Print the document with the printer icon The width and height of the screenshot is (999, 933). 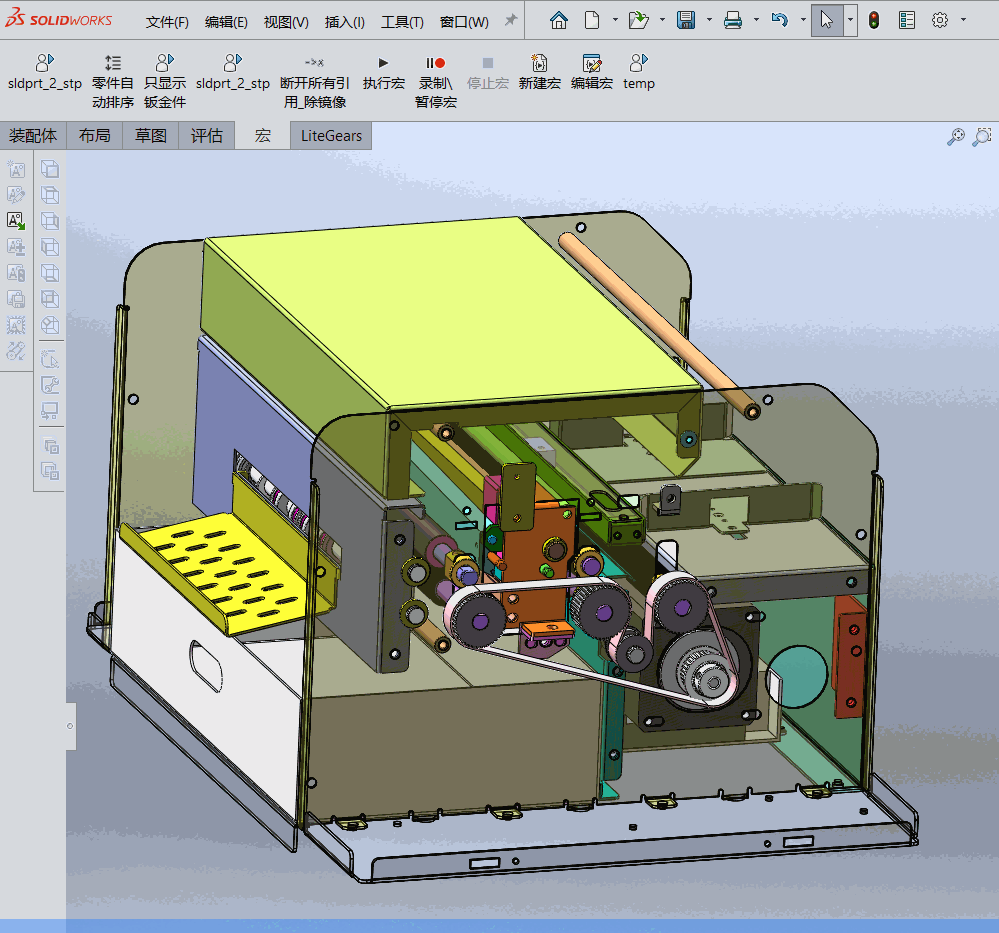pyautogui.click(x=733, y=20)
